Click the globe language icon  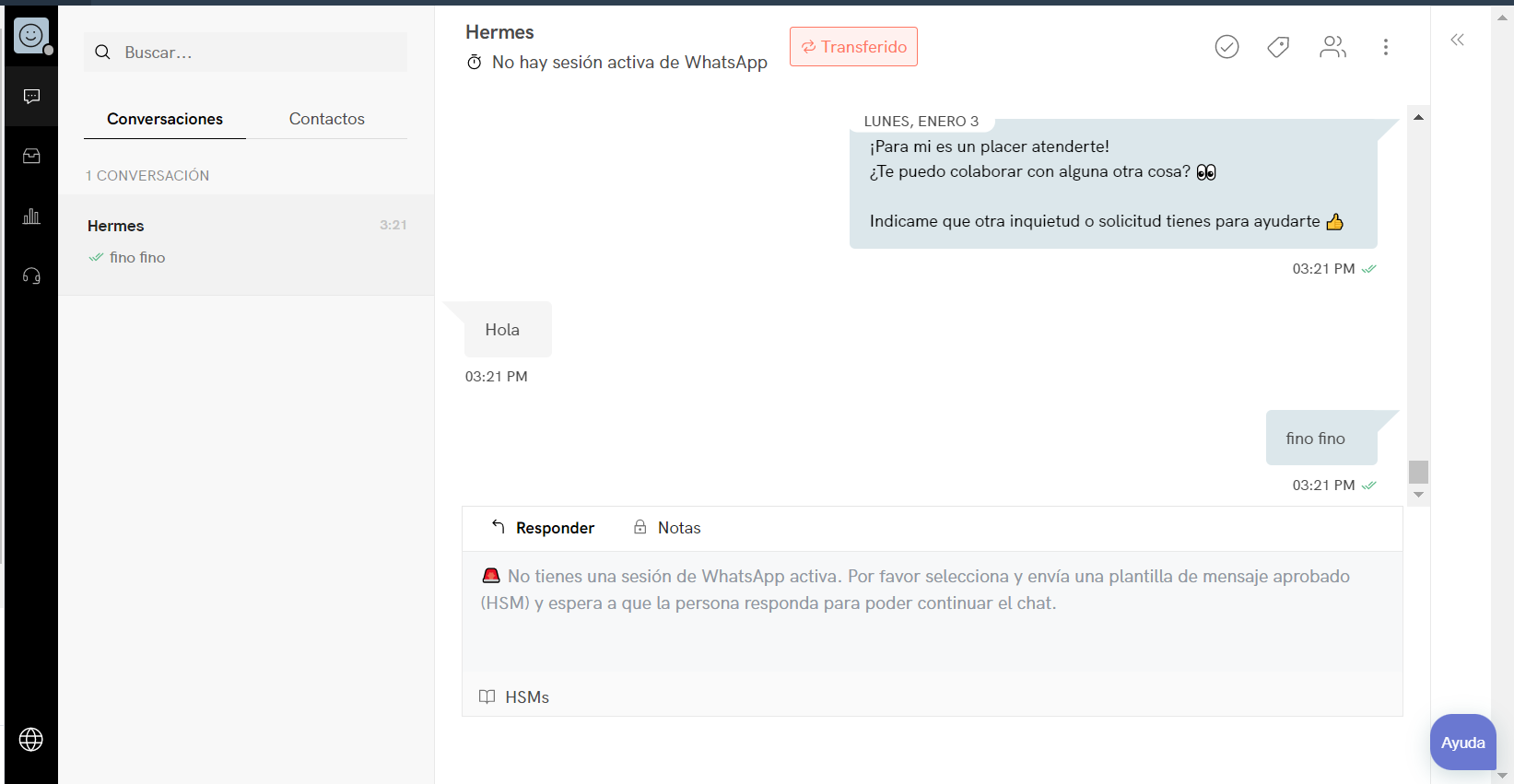pyautogui.click(x=31, y=740)
